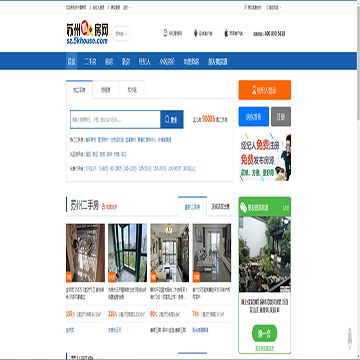Switch to the third search tab
The image size is (360, 360).
point(132,90)
